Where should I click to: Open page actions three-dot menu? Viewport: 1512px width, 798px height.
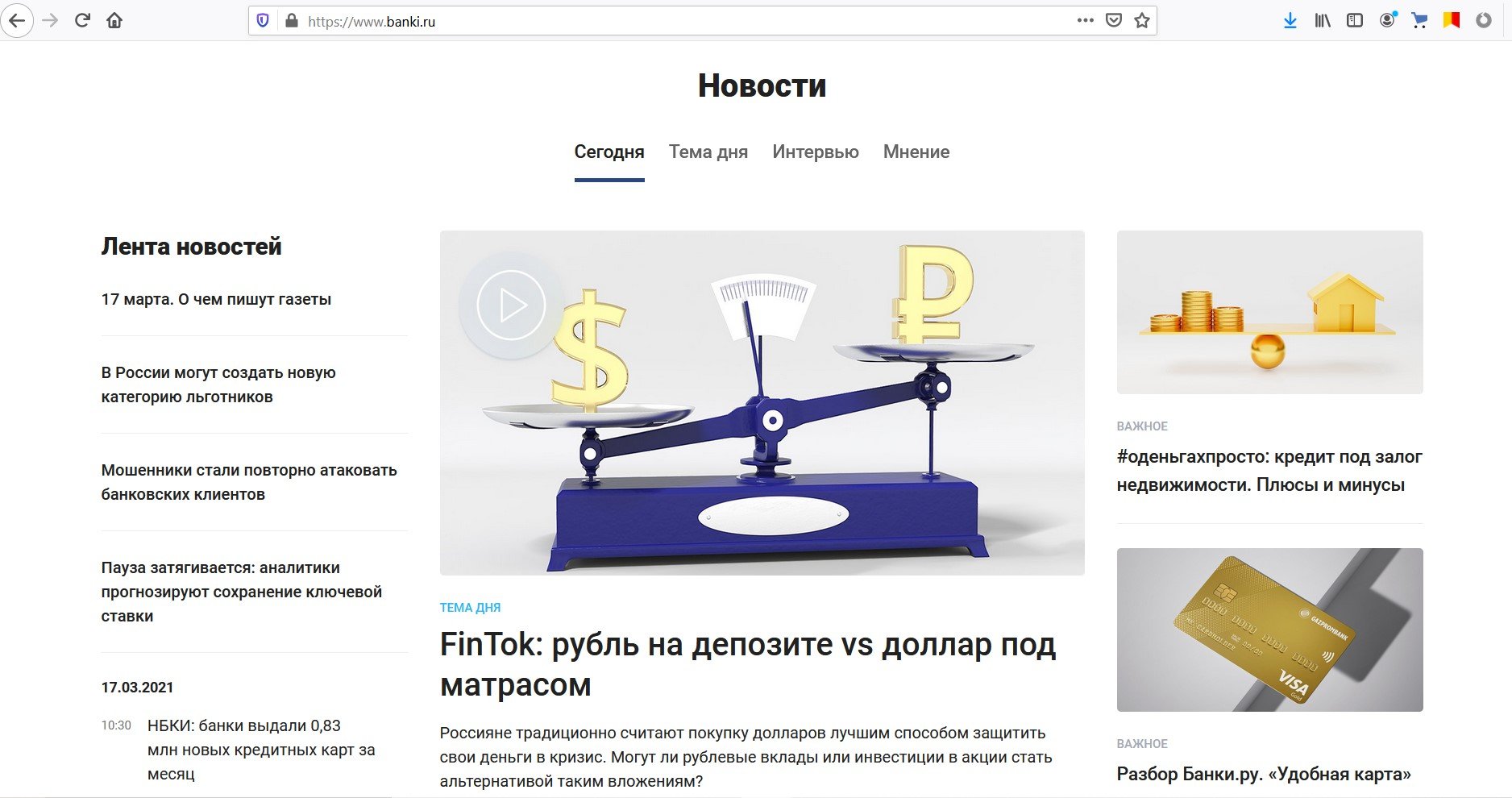1086,20
